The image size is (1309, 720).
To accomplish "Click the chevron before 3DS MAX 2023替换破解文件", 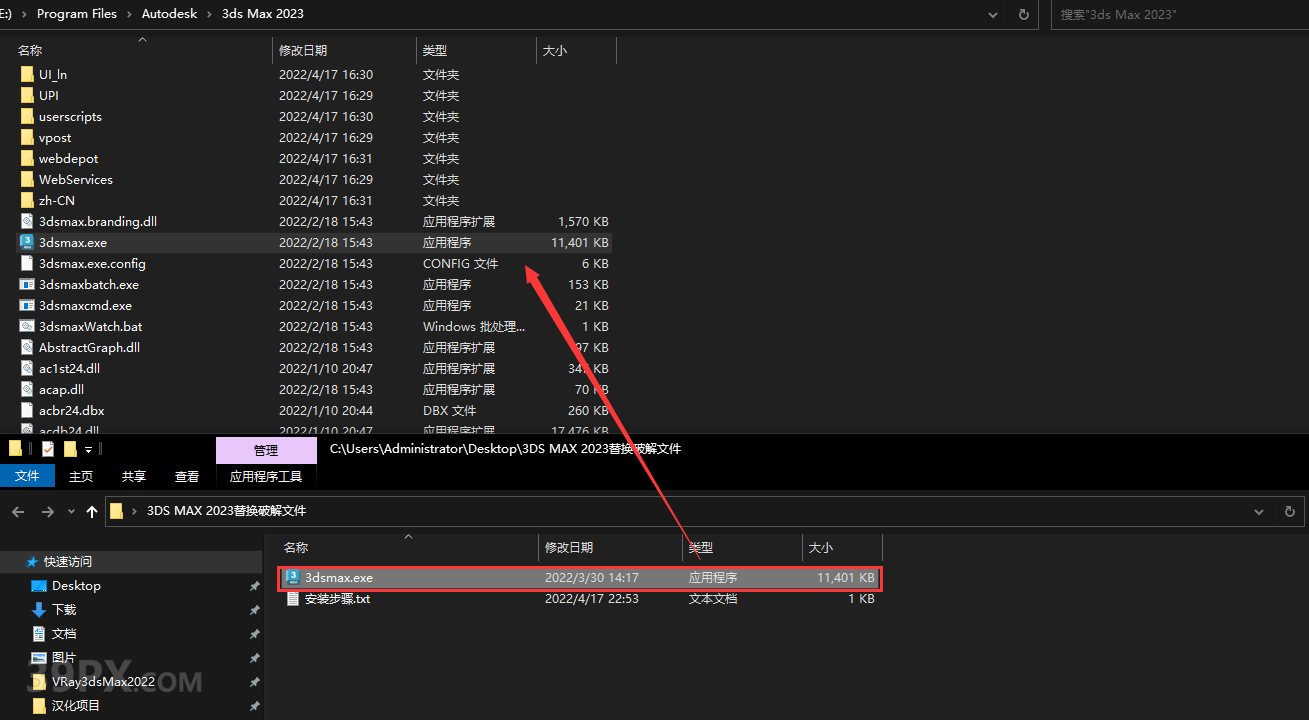I will [x=134, y=511].
